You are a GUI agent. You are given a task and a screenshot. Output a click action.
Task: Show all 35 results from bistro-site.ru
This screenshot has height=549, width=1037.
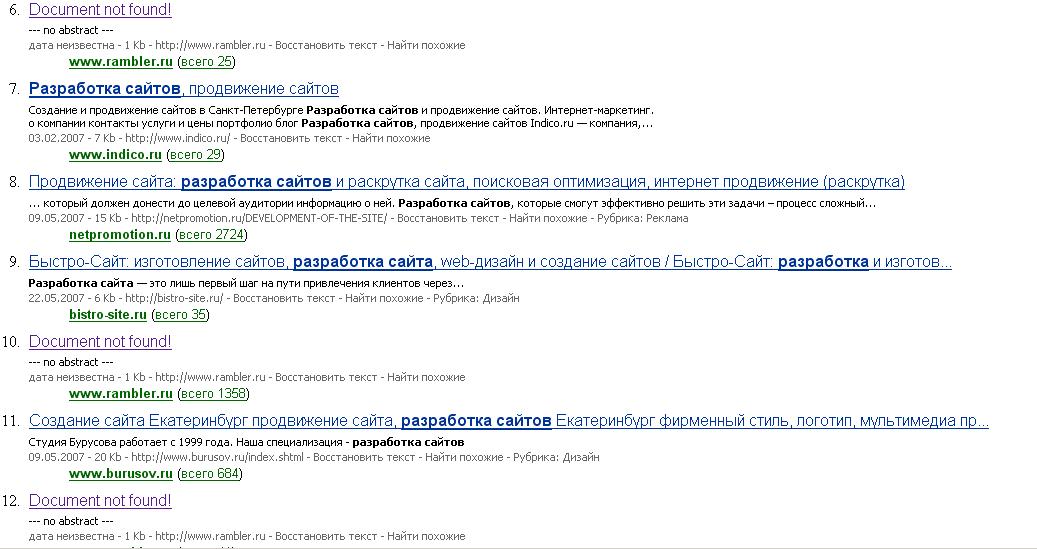pyautogui.click(x=180, y=315)
